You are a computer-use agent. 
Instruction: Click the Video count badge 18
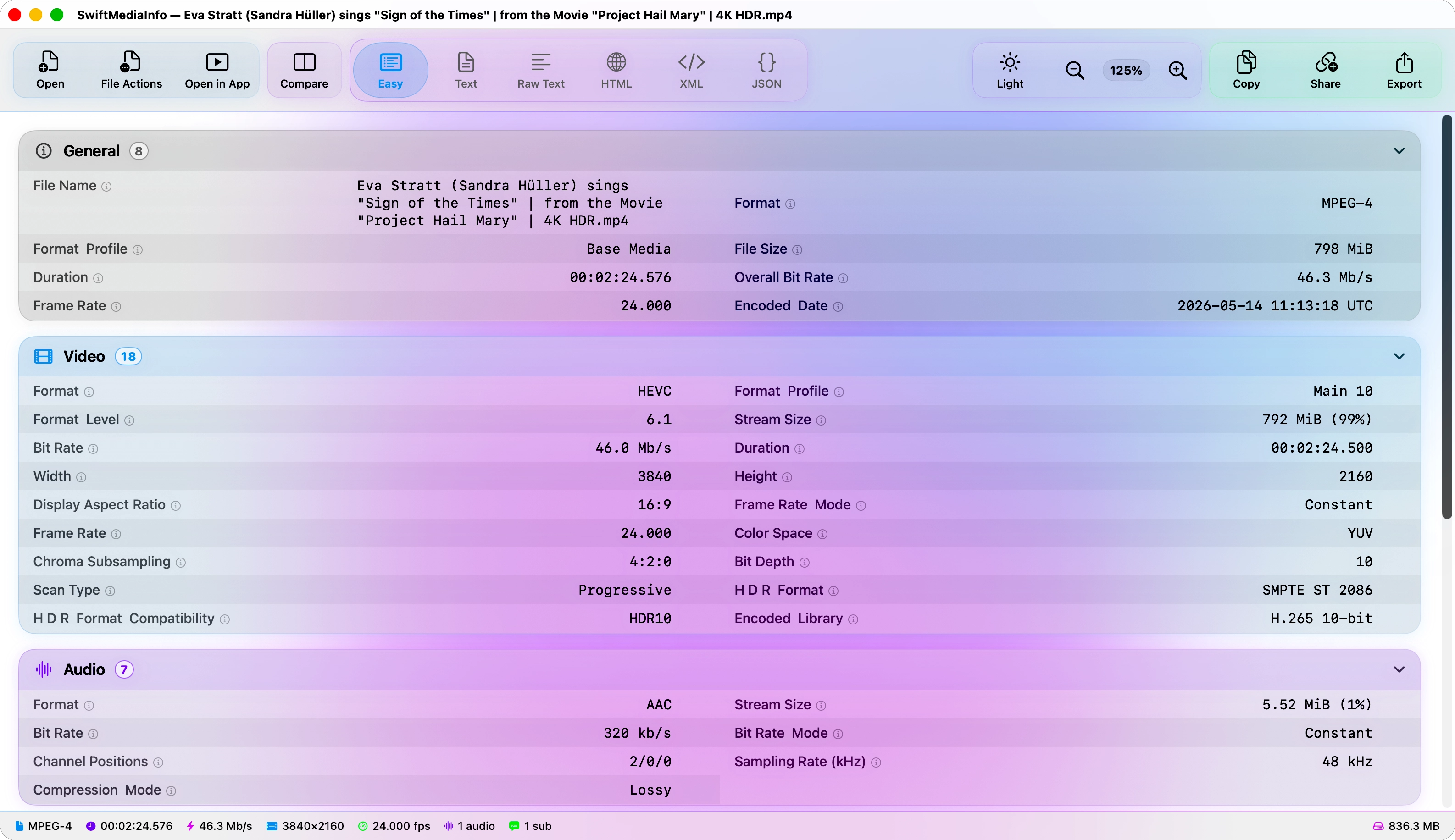(x=128, y=357)
